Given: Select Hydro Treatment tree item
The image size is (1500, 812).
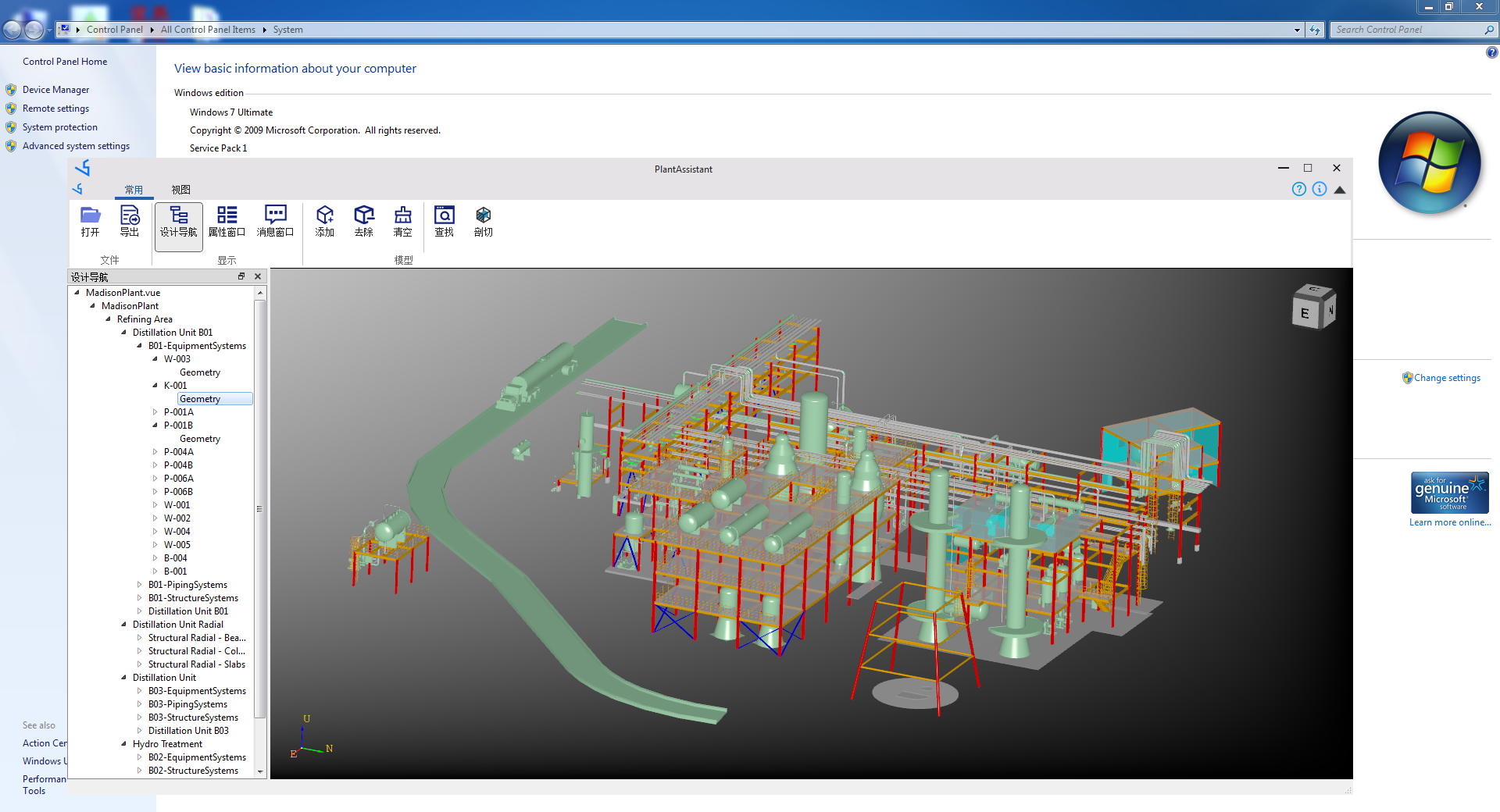Looking at the screenshot, I should coord(167,744).
